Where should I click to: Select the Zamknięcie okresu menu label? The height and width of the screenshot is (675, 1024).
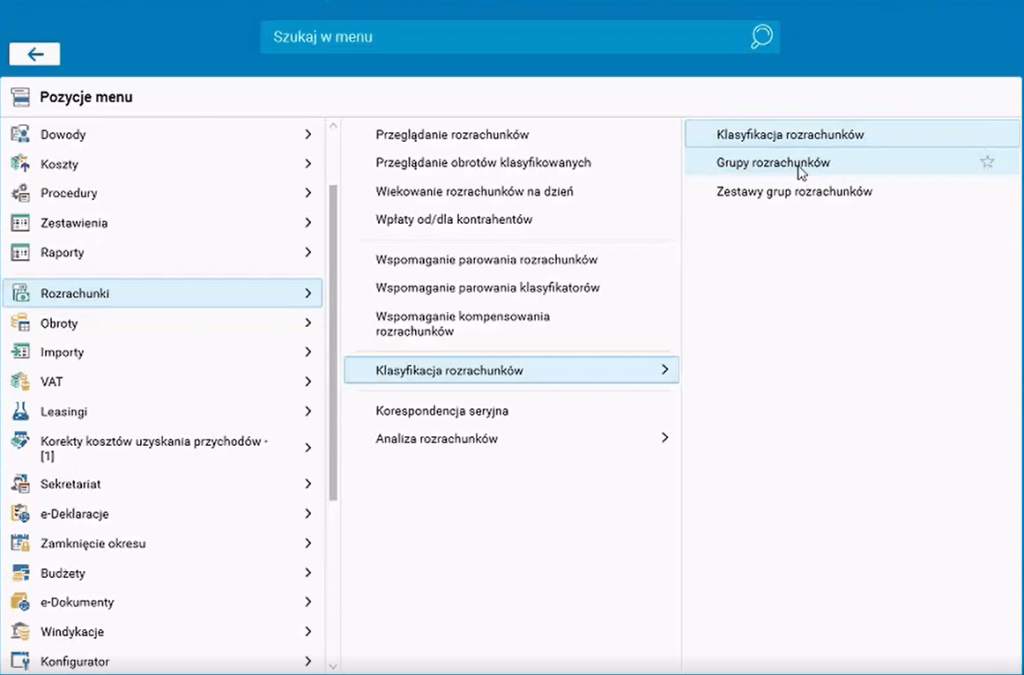pos(93,543)
